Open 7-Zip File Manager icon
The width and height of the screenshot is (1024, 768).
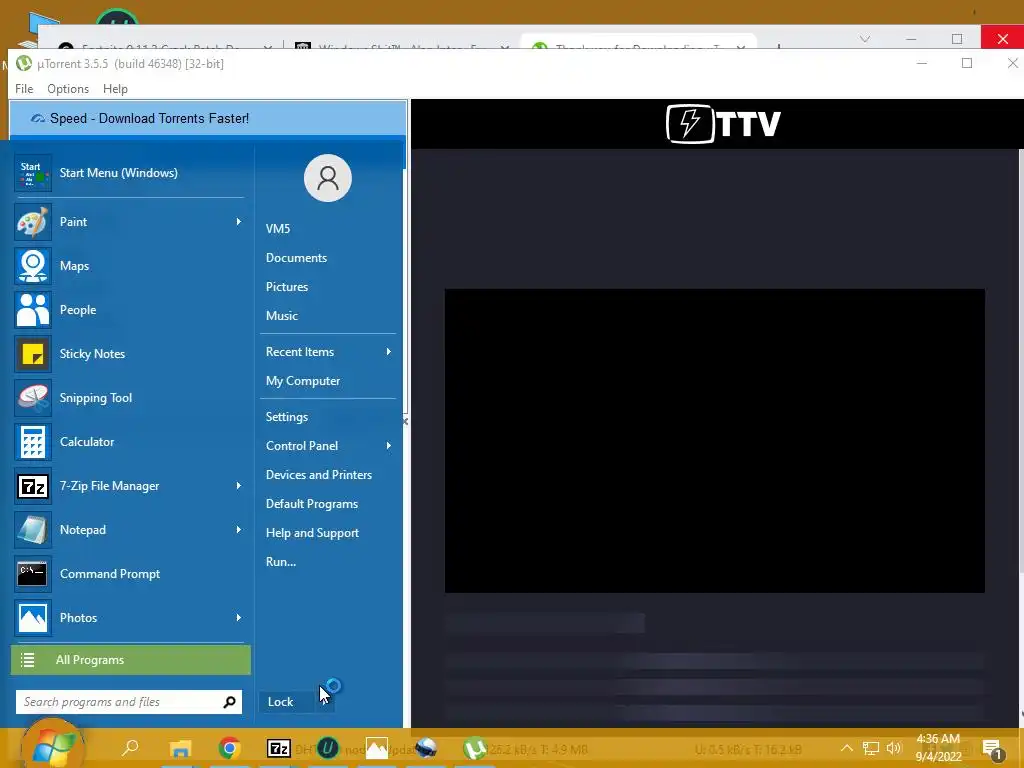(33, 486)
